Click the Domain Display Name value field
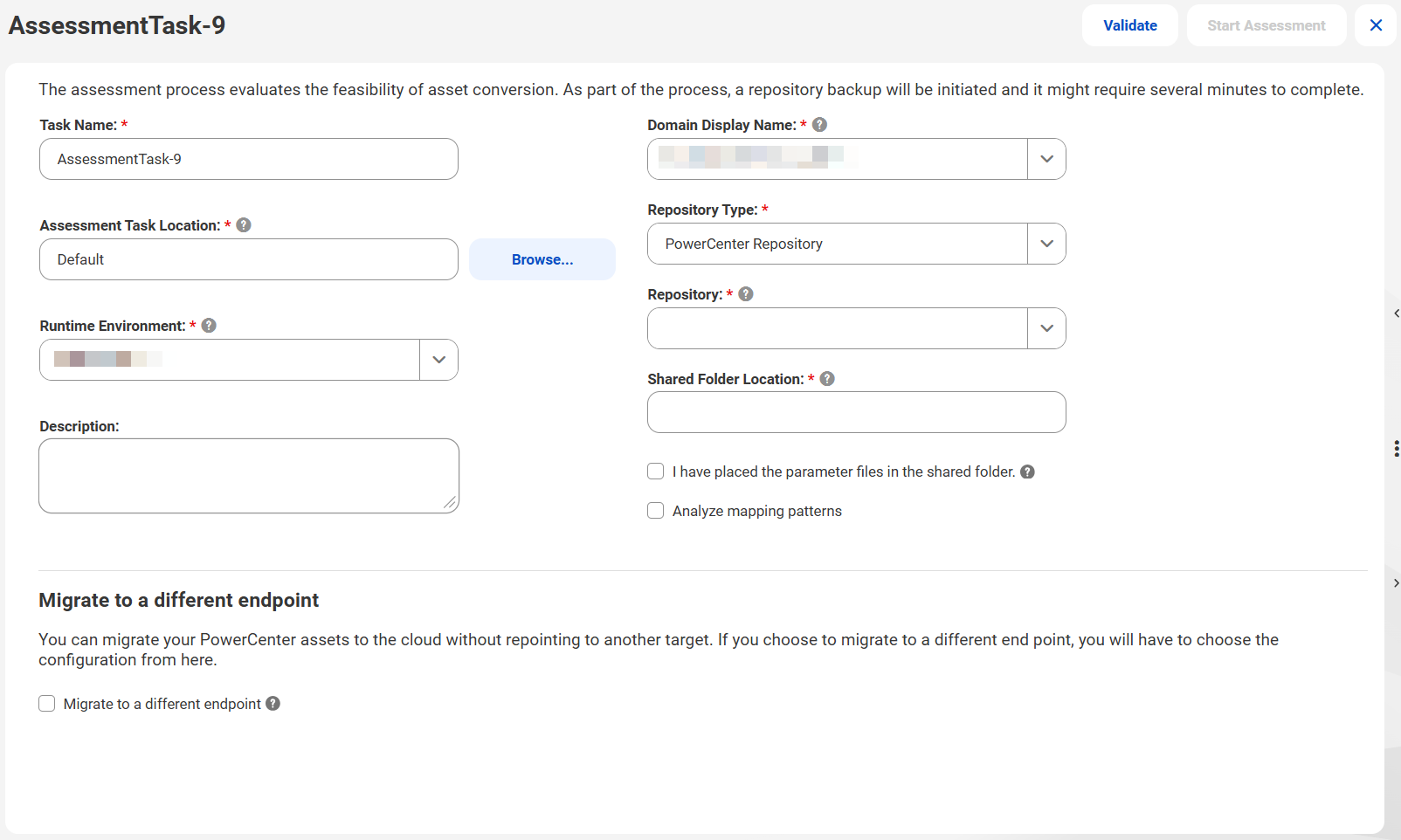The width and height of the screenshot is (1401, 840). [838, 159]
